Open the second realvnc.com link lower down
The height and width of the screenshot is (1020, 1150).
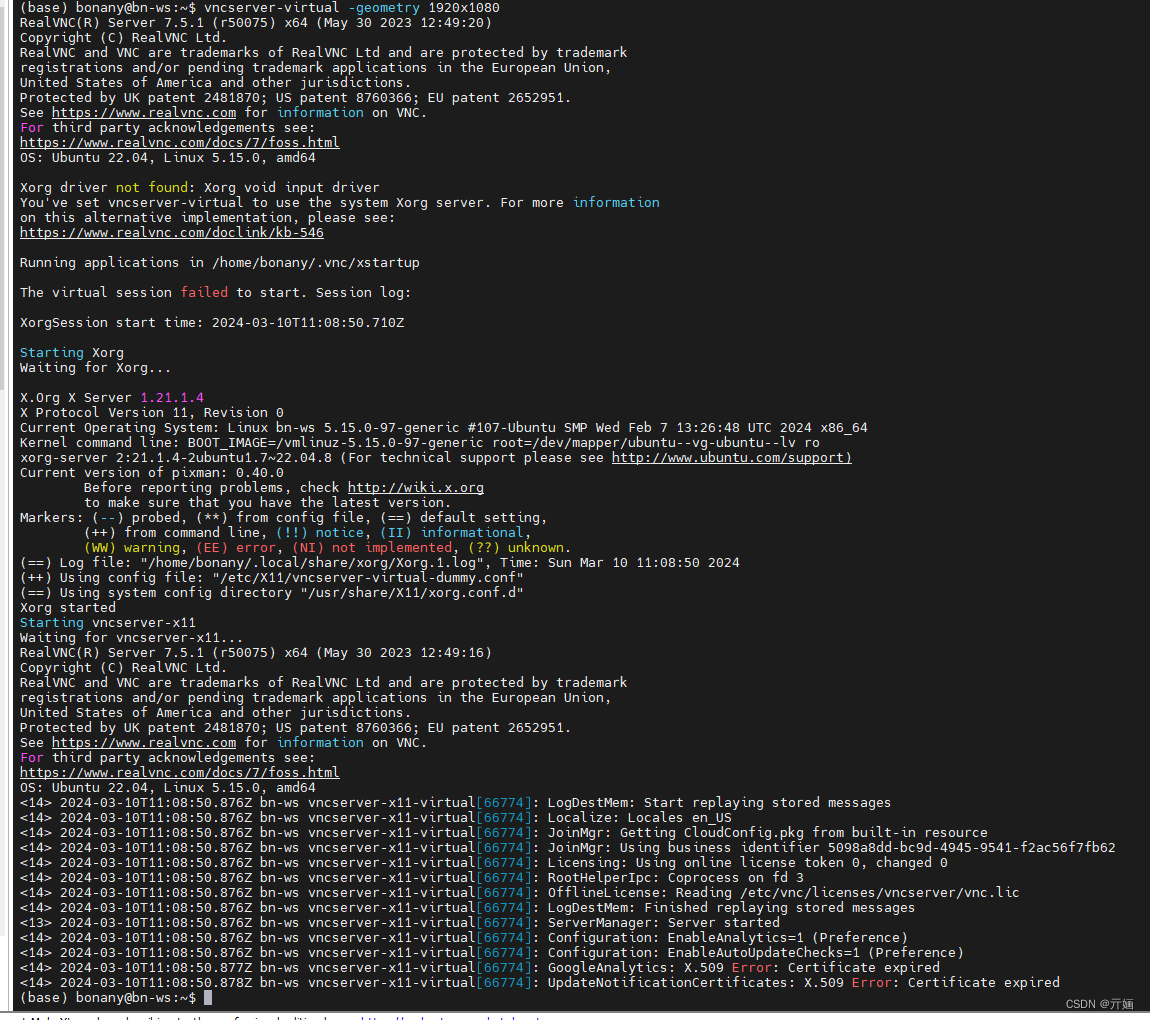(143, 742)
